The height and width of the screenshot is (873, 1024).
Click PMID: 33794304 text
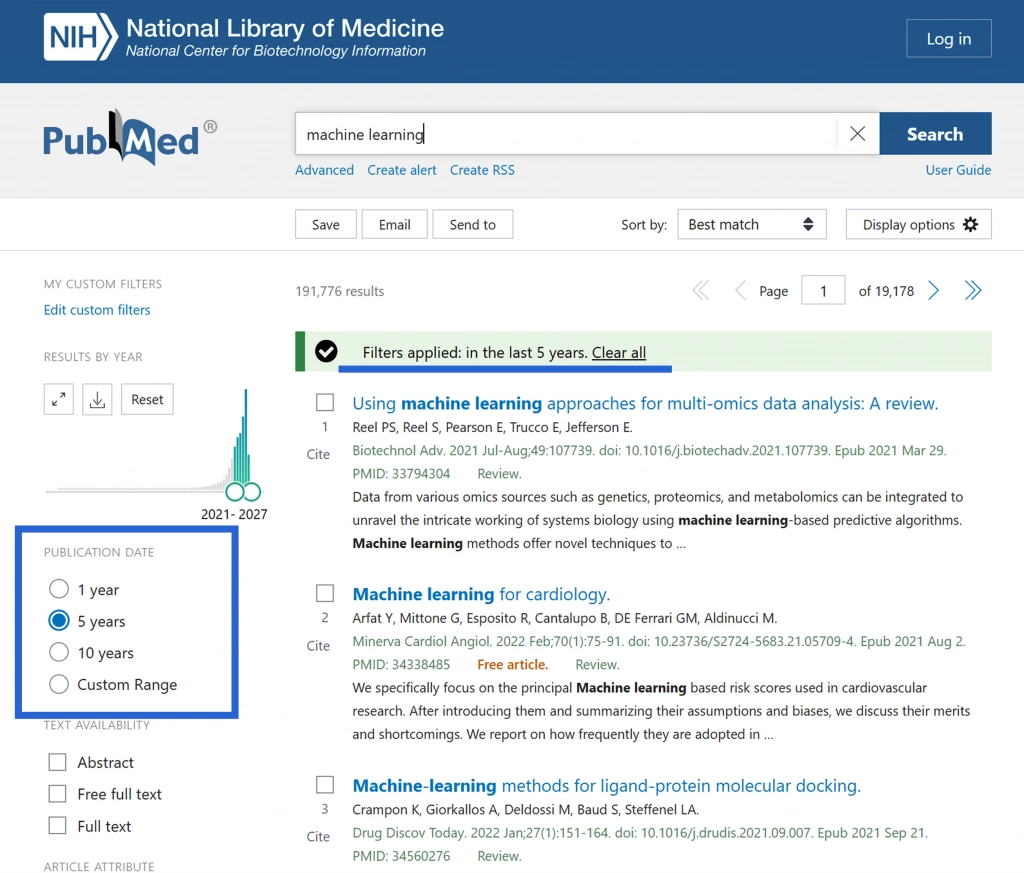coord(401,473)
